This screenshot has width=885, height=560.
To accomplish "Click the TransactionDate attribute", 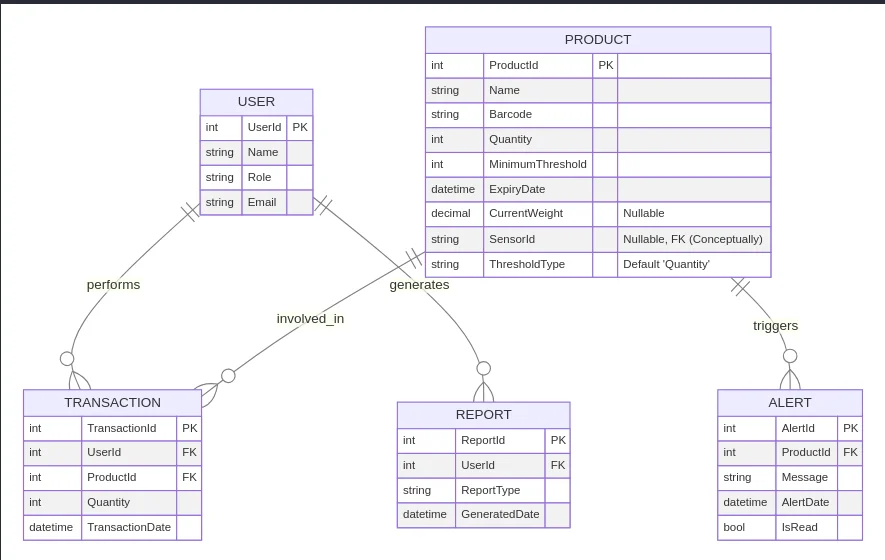I will pyautogui.click(x=129, y=527).
